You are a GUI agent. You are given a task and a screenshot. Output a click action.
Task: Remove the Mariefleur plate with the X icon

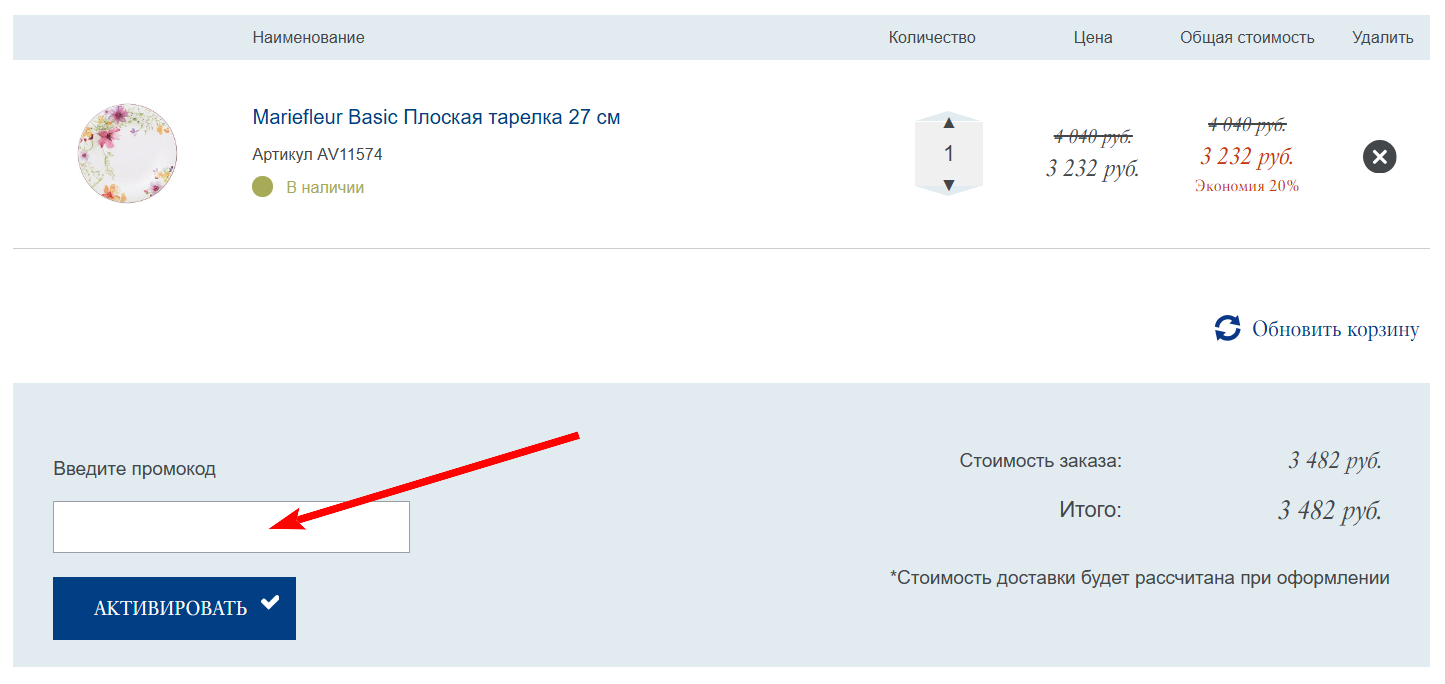[x=1379, y=157]
